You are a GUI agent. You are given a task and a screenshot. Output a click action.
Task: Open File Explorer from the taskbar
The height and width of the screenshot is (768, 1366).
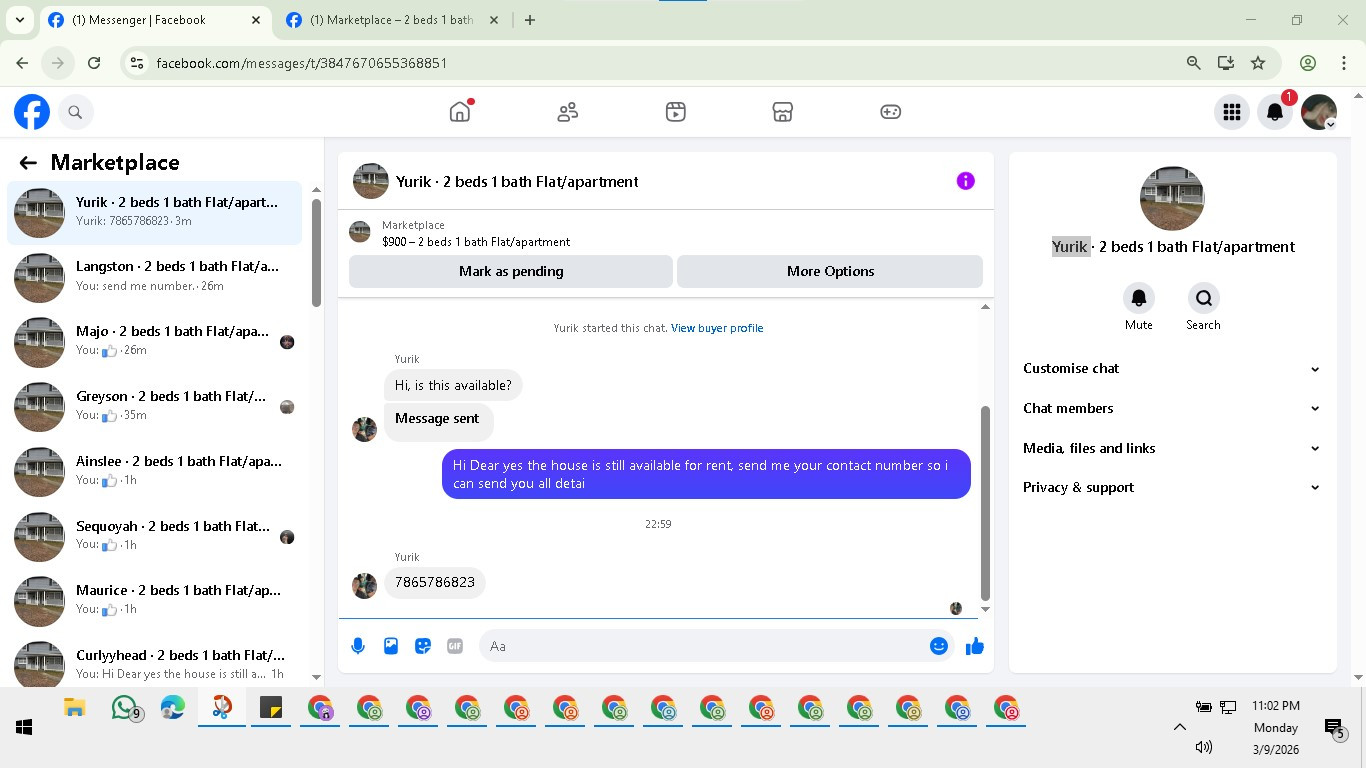click(x=74, y=709)
